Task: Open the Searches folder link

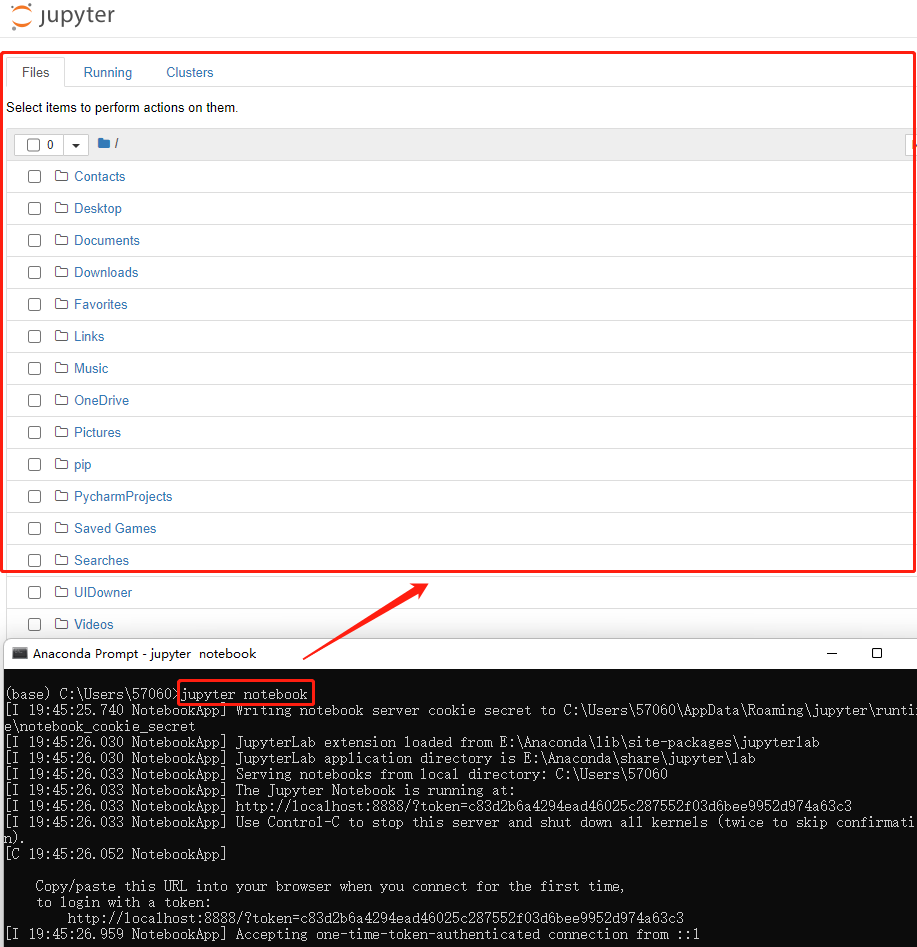Action: (101, 560)
